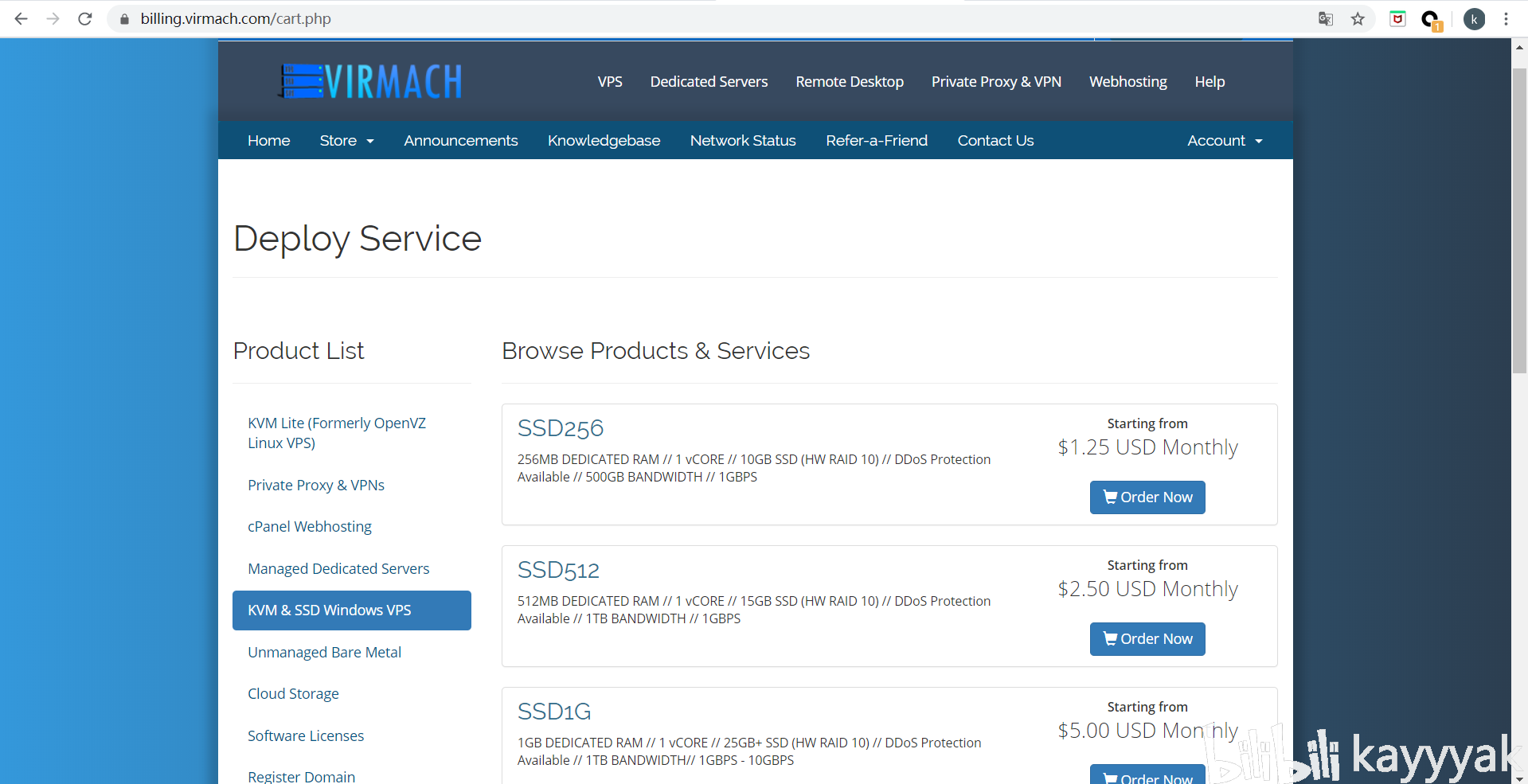The width and height of the screenshot is (1528, 784).
Task: Go back in browser history
Action: tap(21, 18)
